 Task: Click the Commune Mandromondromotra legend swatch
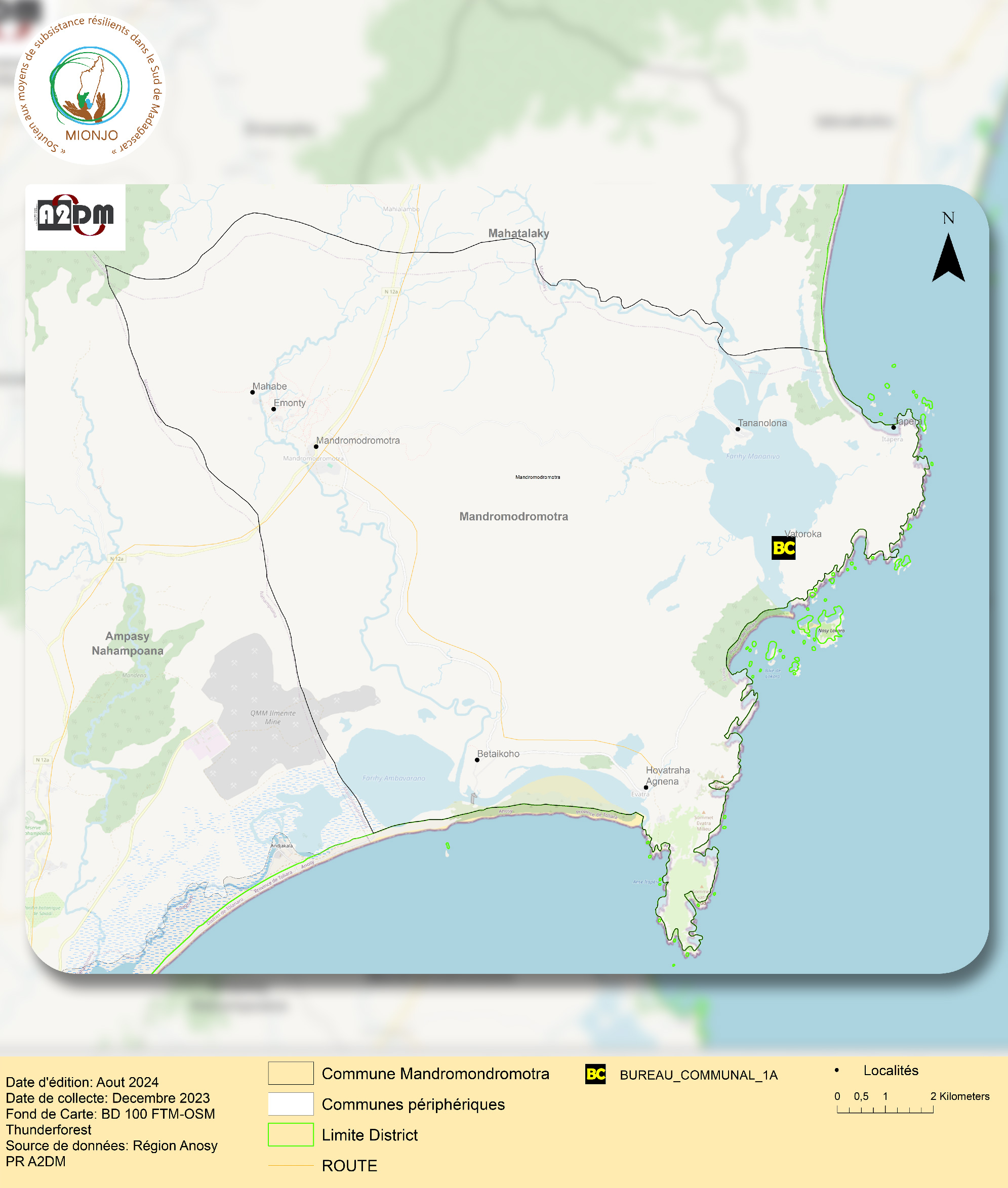[291, 1073]
